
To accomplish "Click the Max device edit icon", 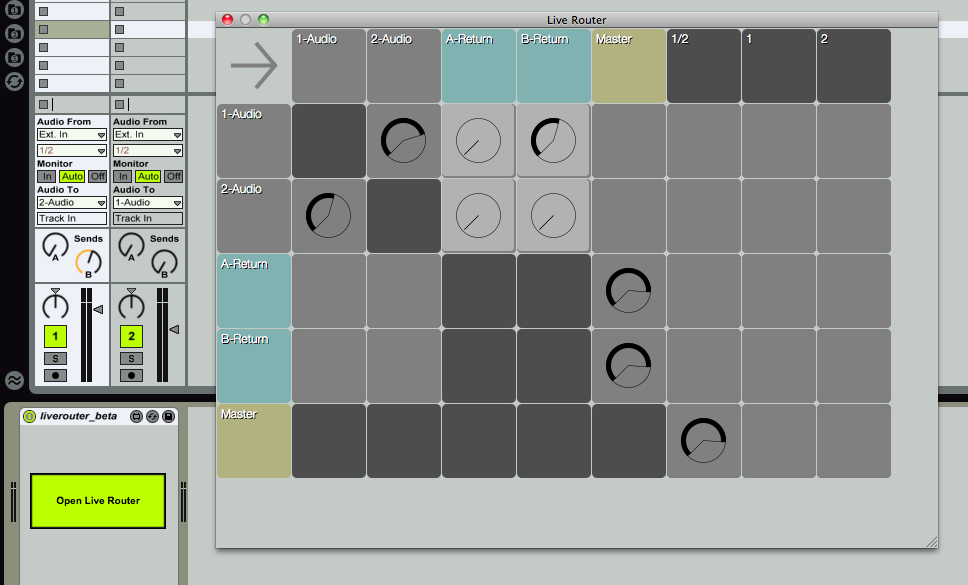I will point(137,416).
